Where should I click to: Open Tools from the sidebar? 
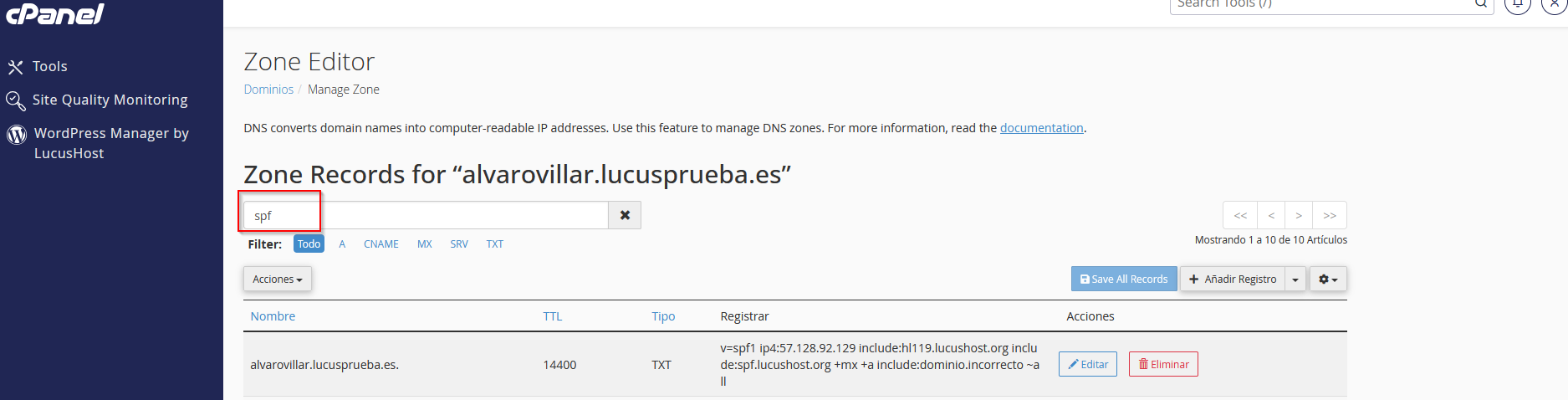click(38, 66)
